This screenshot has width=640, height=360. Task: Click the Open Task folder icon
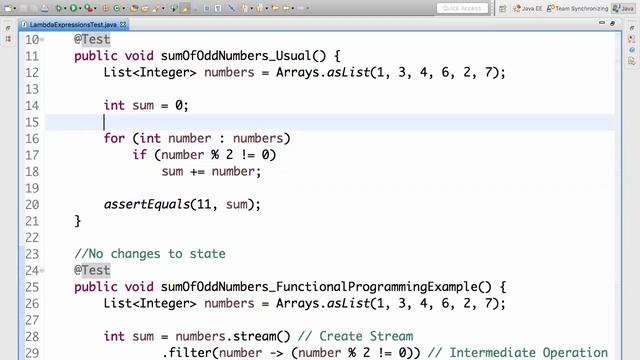pyautogui.click(x=145, y=8)
